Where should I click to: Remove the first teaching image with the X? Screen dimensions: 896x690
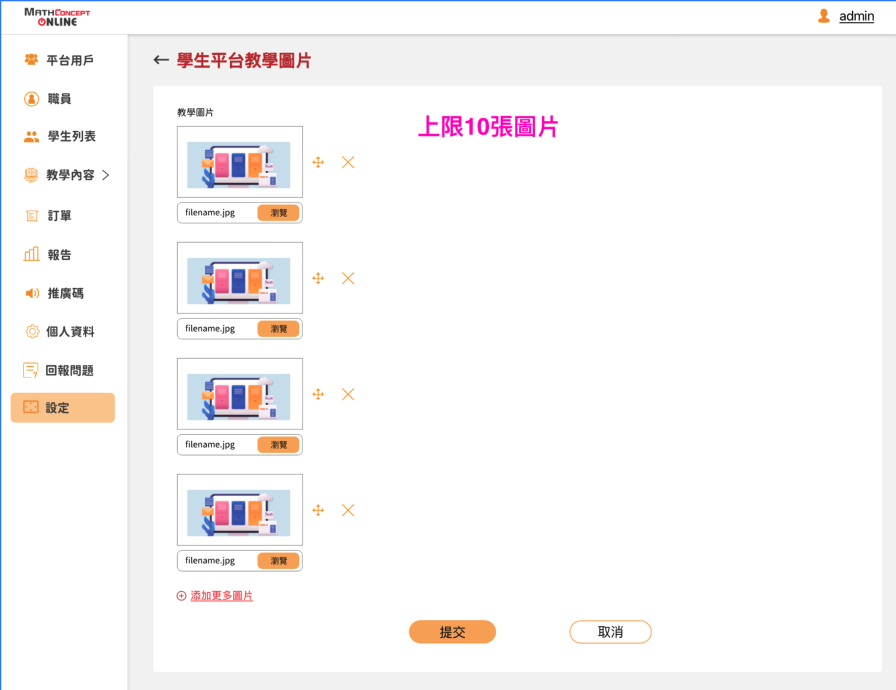tap(348, 162)
